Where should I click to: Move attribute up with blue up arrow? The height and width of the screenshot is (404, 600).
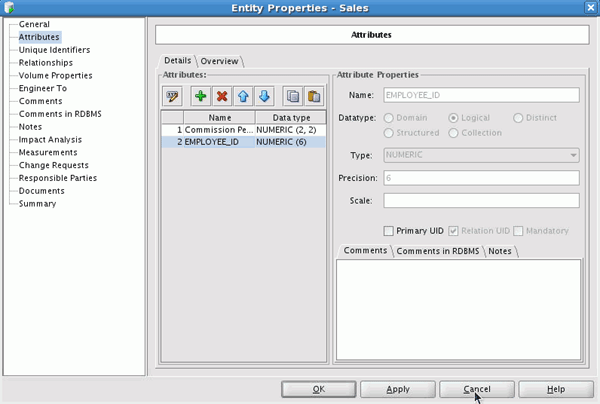[x=243, y=96]
